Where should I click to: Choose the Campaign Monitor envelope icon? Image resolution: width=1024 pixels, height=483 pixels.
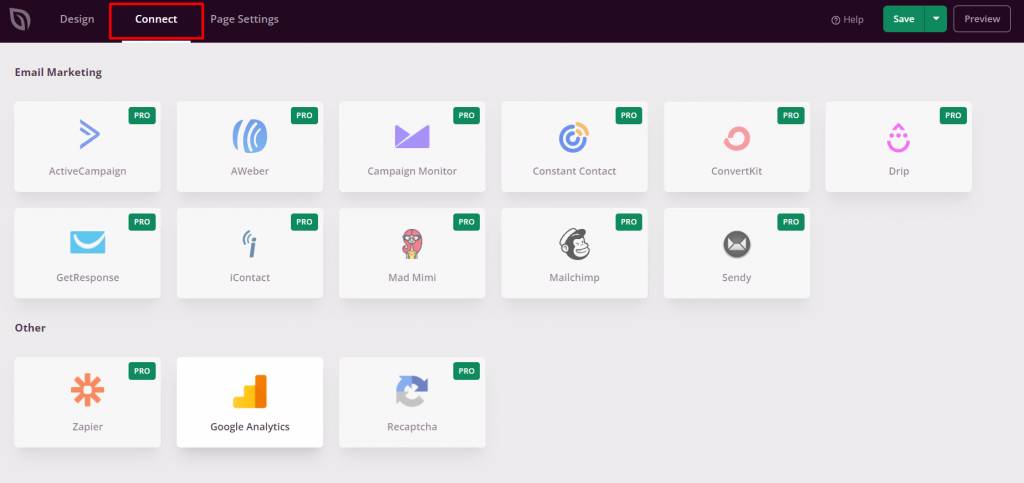pyautogui.click(x=412, y=136)
